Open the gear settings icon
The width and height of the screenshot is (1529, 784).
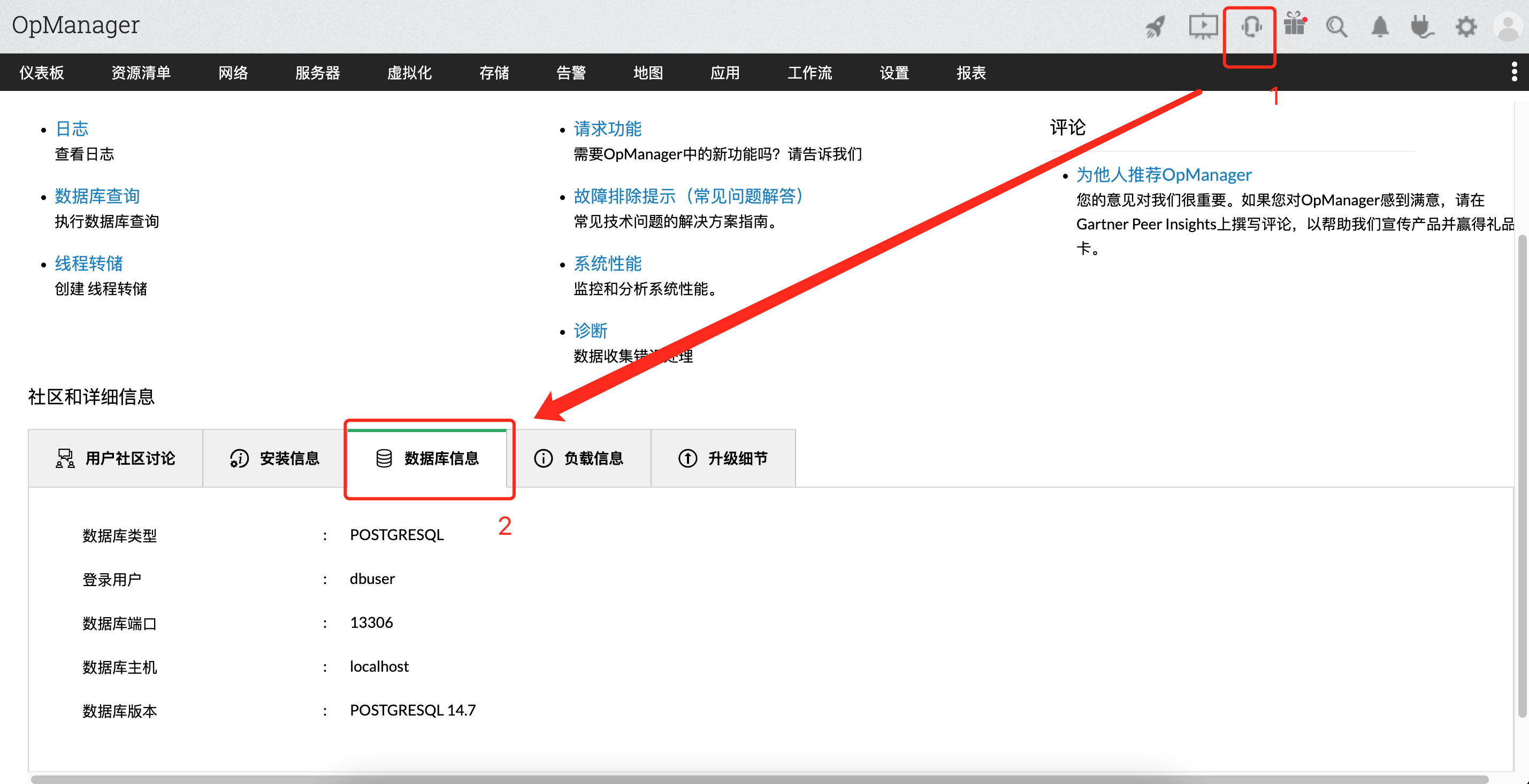1465,27
